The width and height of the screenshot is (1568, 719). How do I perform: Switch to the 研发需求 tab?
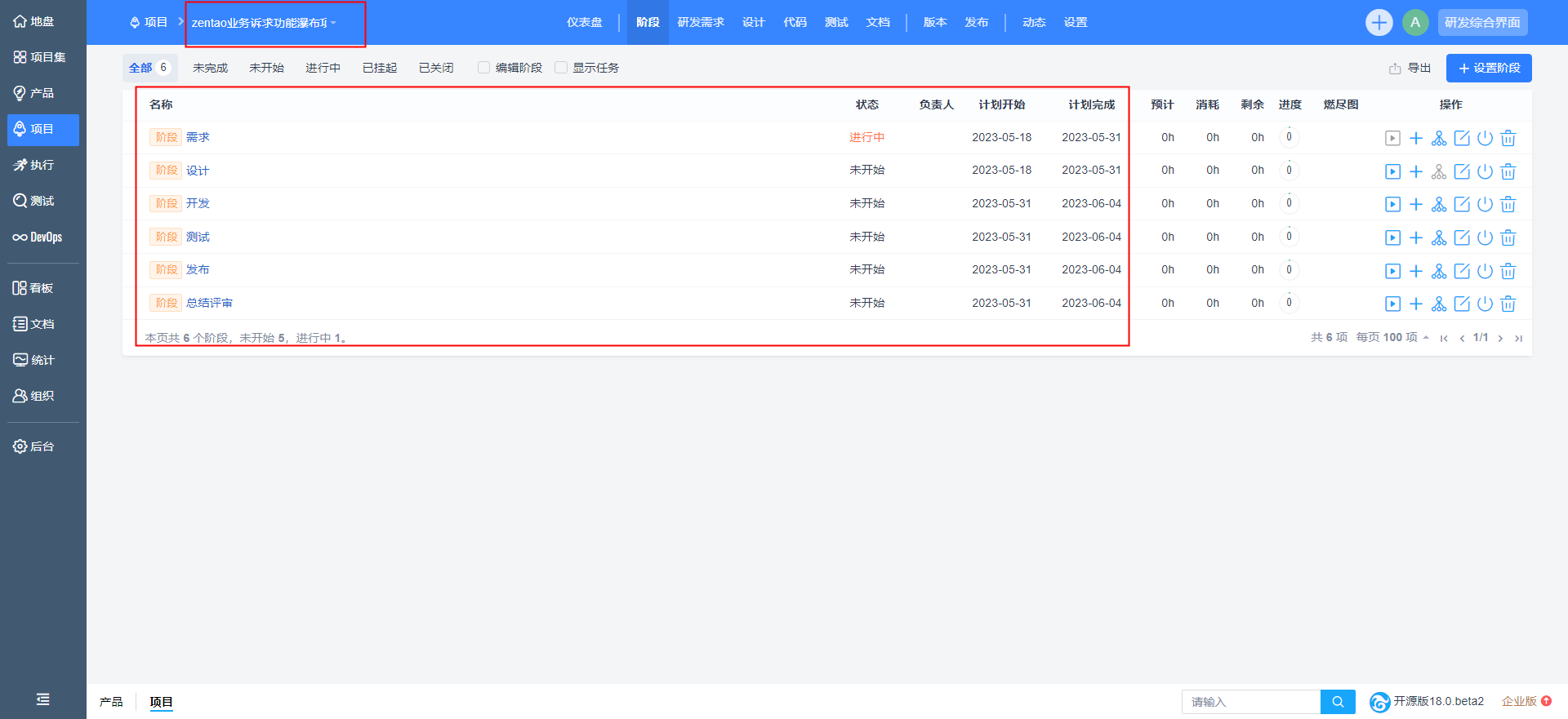click(701, 23)
